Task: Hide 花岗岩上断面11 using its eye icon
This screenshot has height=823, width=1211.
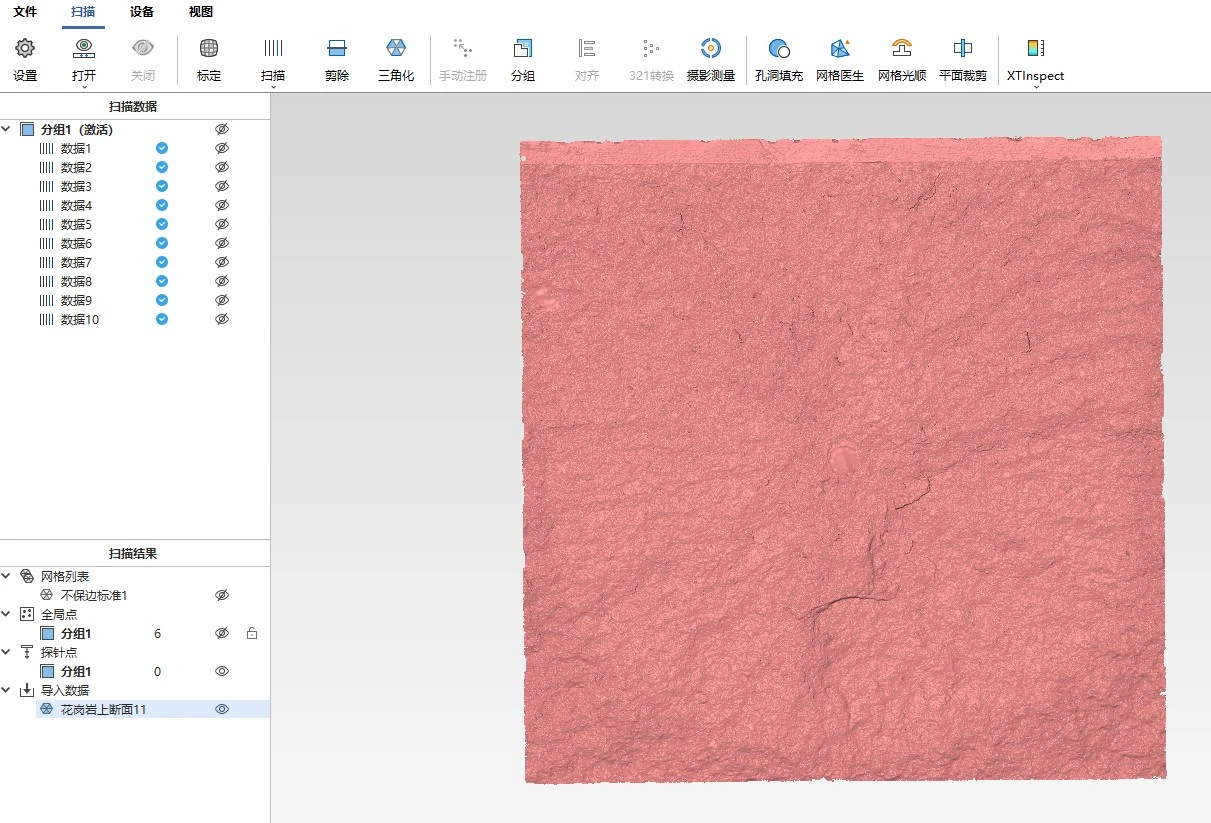Action: point(222,709)
